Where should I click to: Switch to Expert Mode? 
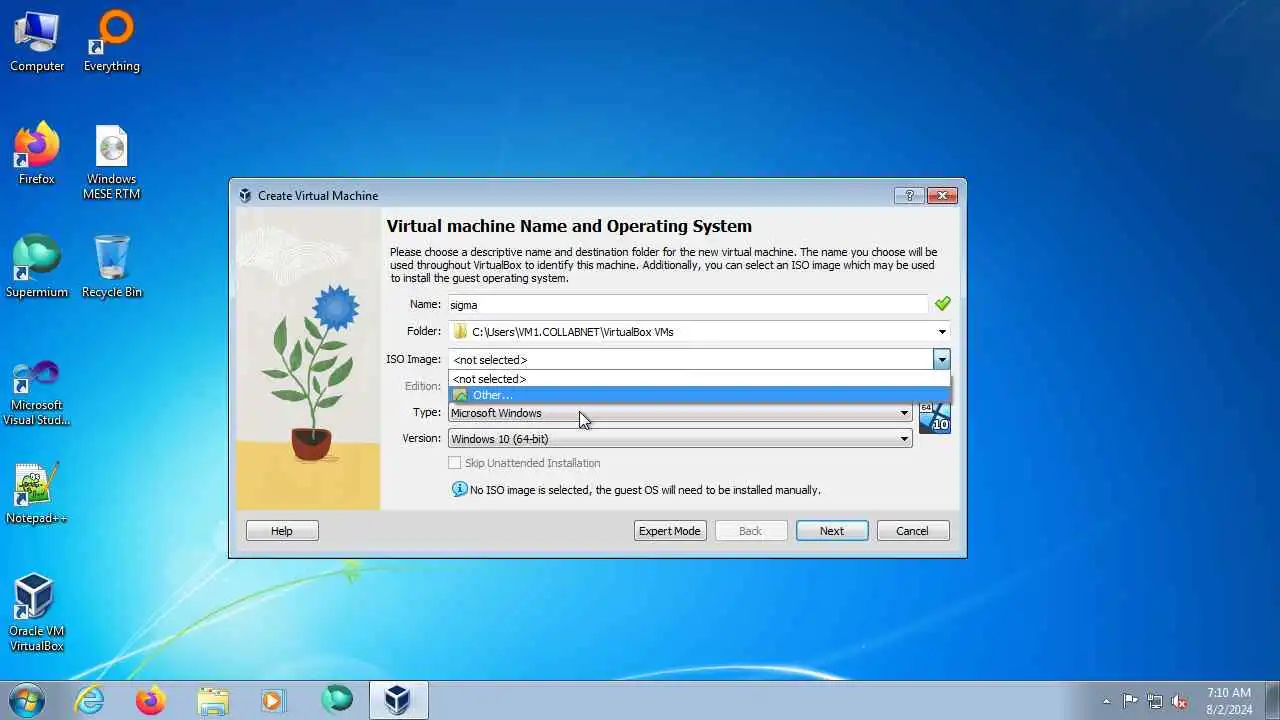(670, 531)
